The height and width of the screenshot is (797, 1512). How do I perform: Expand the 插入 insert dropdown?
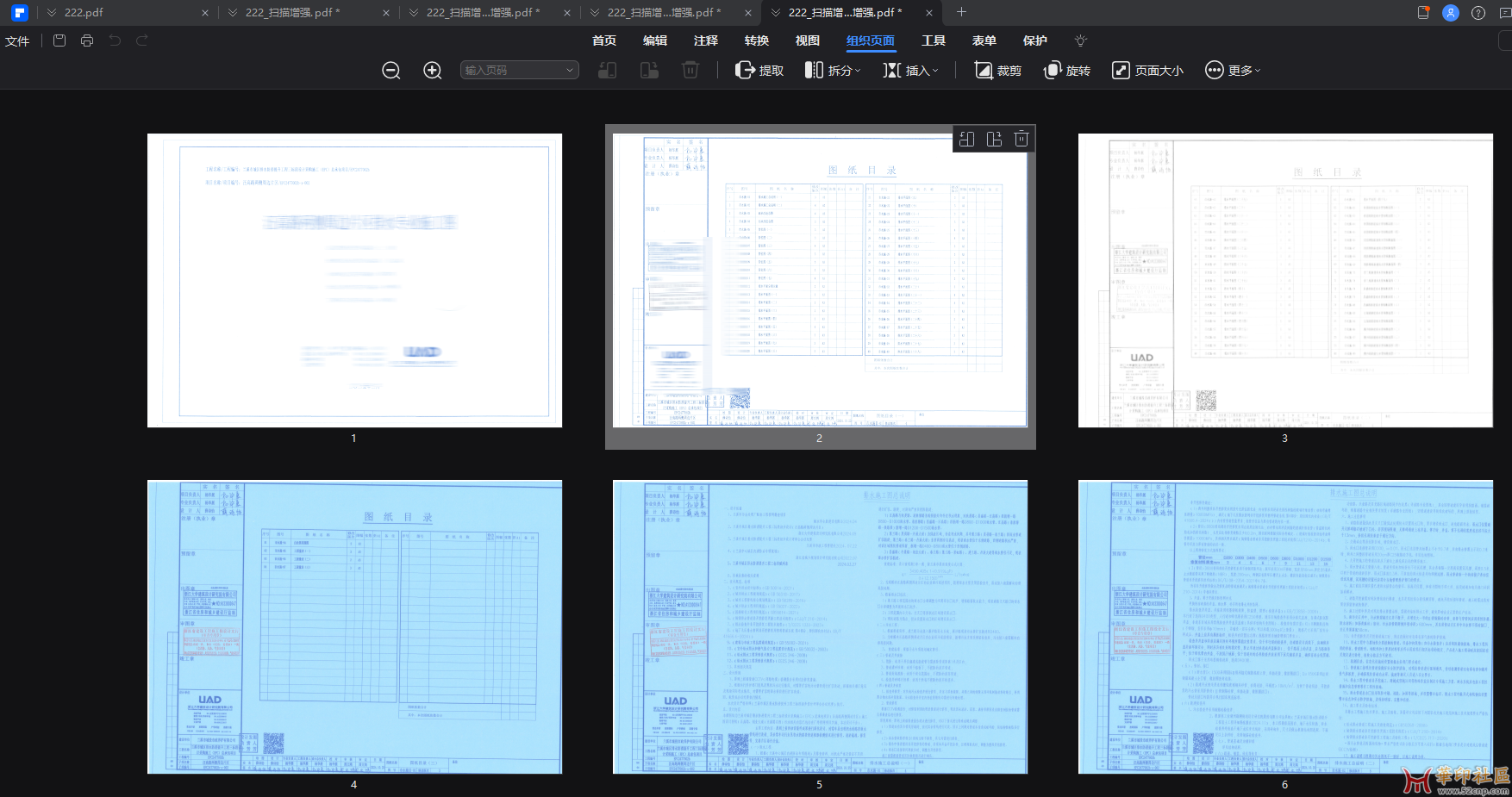(x=911, y=71)
